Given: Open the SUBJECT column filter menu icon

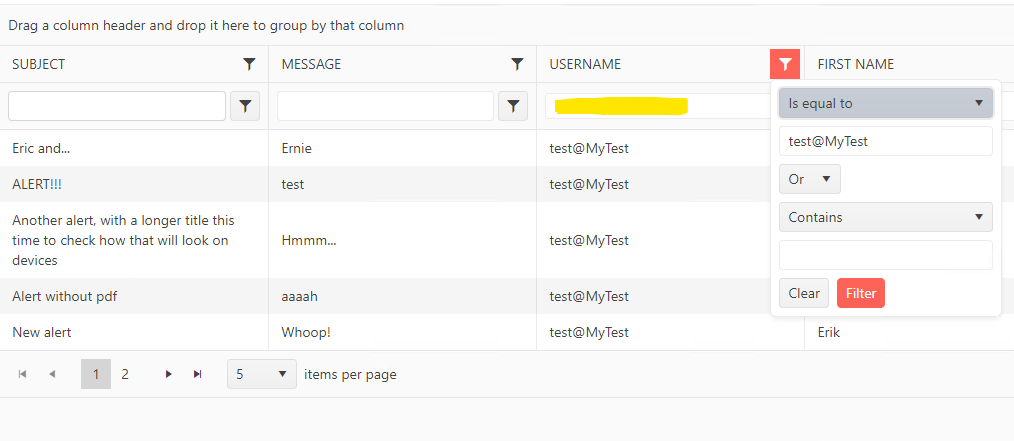Looking at the screenshot, I should (249, 64).
